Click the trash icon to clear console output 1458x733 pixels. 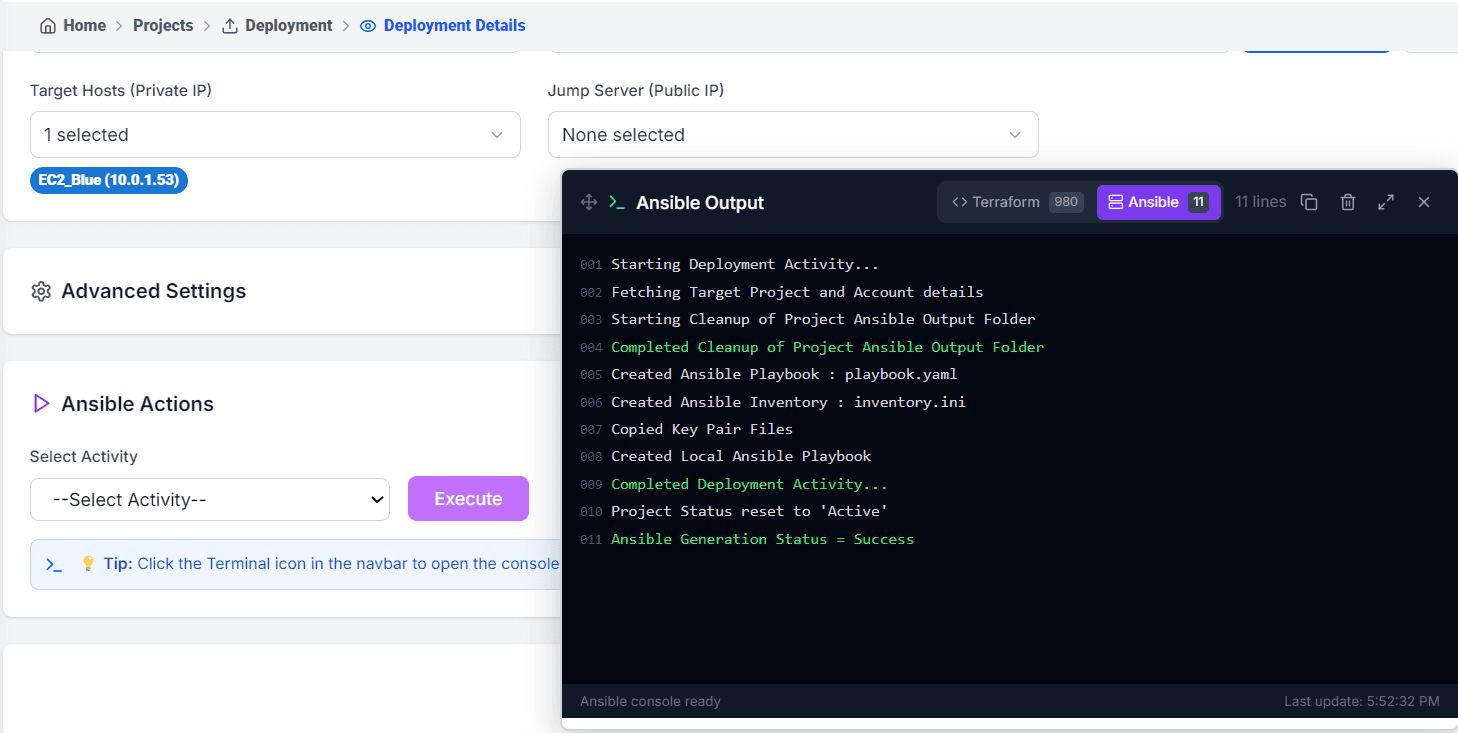point(1348,201)
